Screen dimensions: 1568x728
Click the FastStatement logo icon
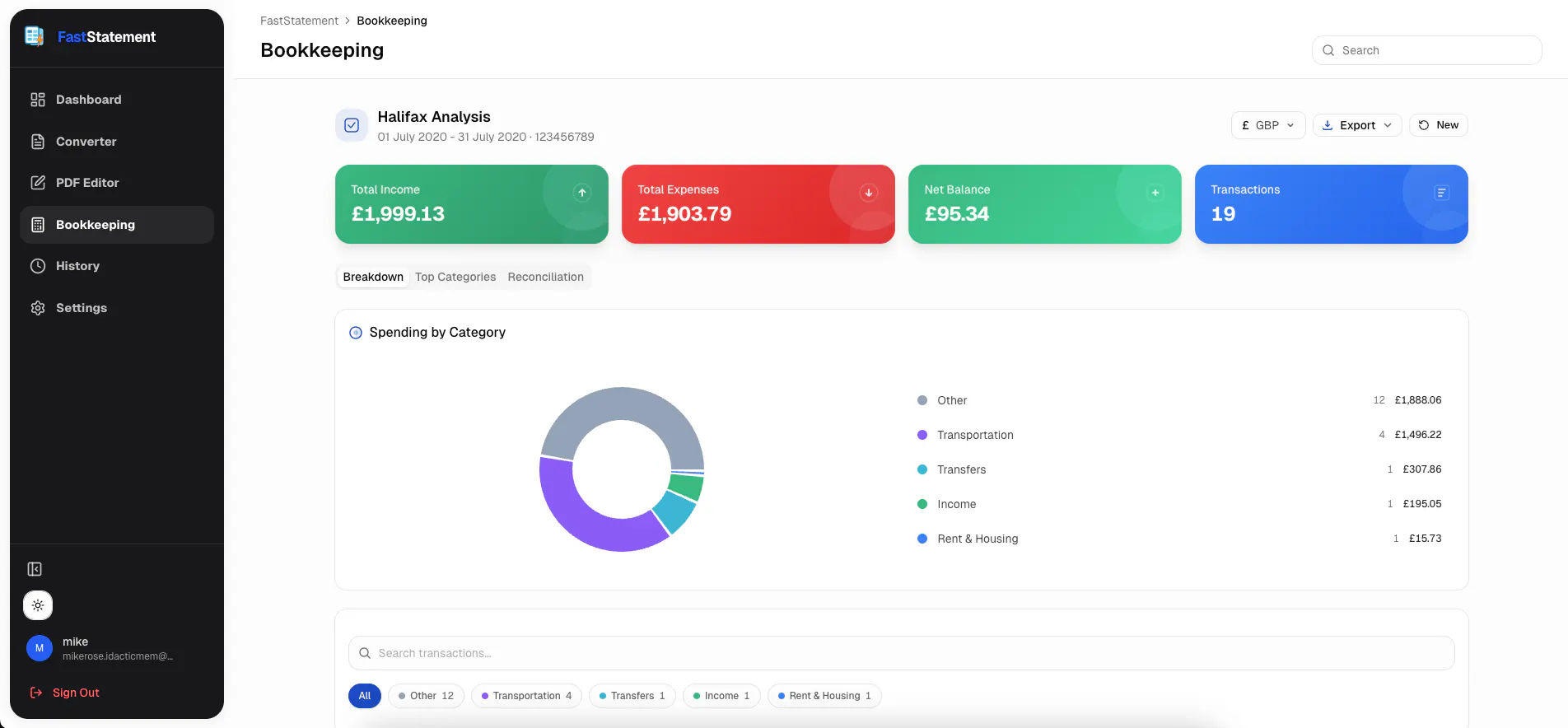click(35, 36)
